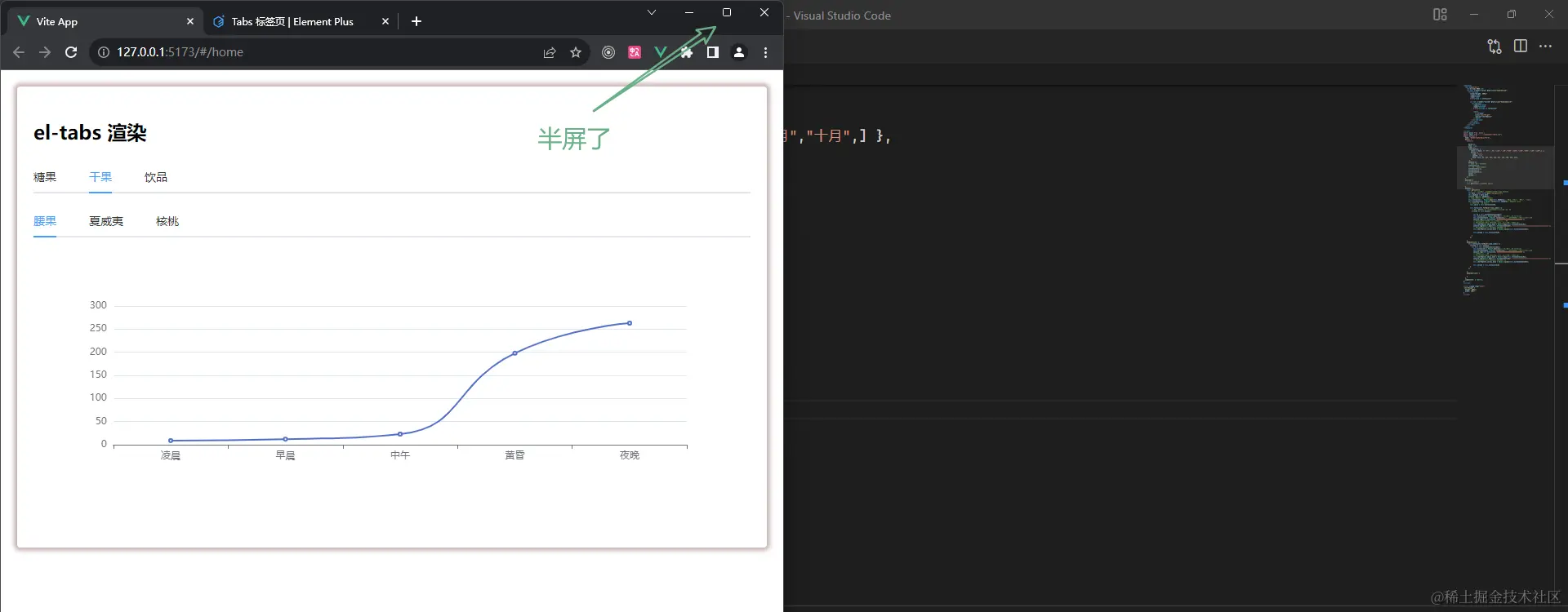Viewport: 1568px width, 612px height.
Task: Click the "300" y-axis label
Action: [x=98, y=305]
